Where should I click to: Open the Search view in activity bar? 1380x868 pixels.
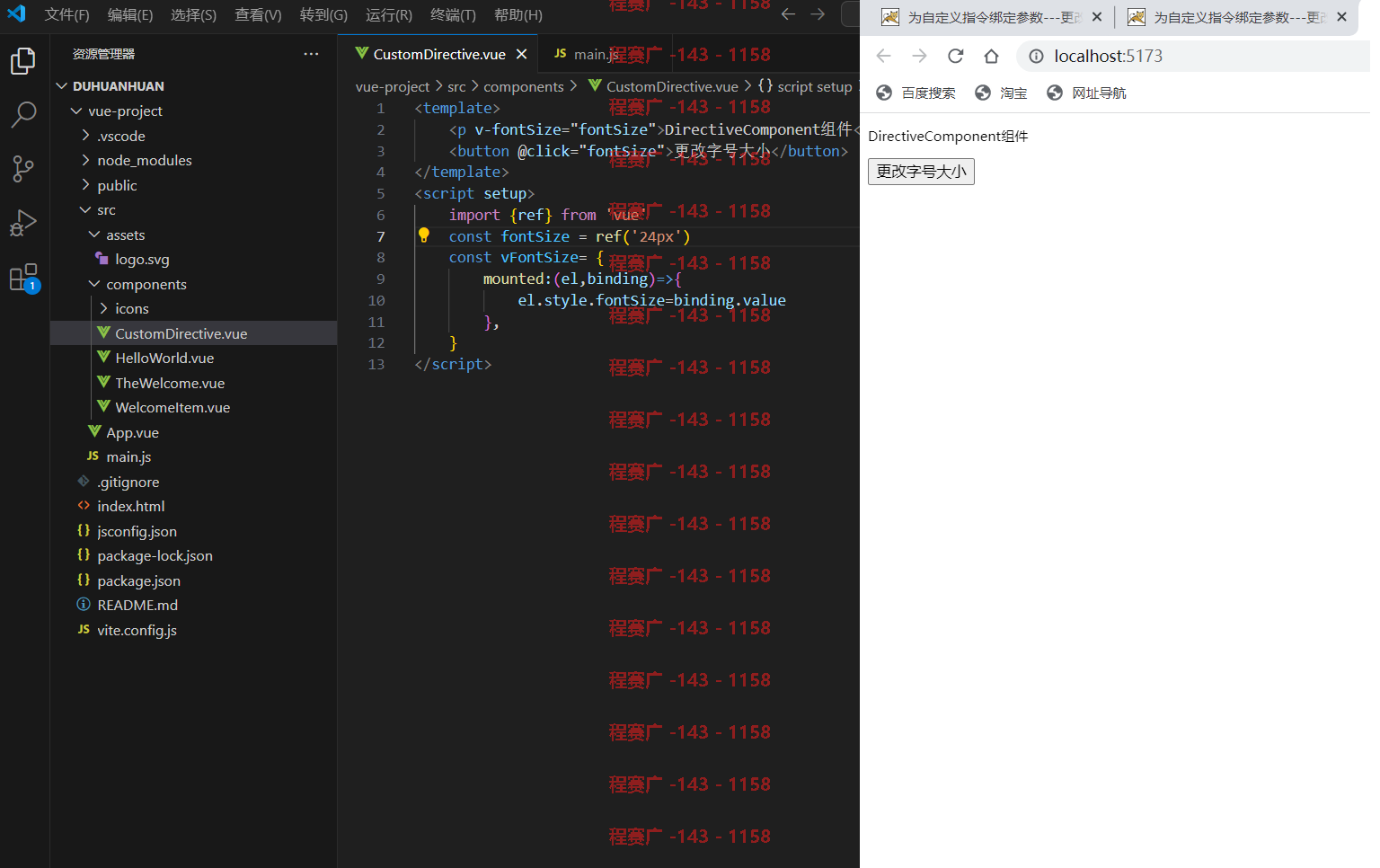23,114
